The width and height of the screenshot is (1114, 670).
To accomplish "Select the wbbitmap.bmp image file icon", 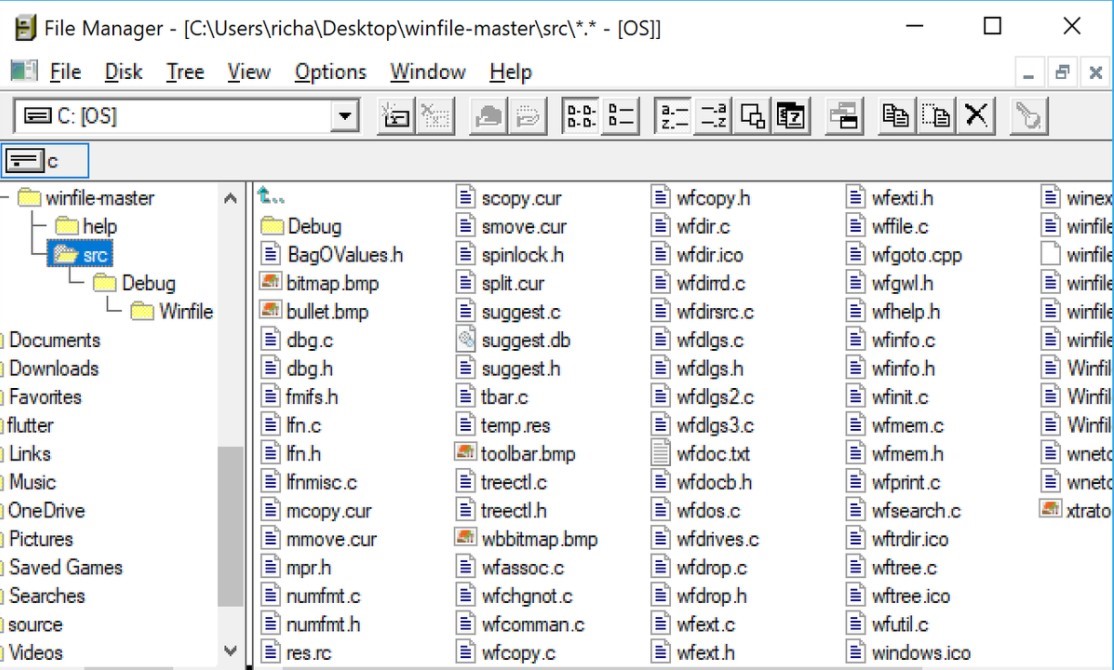I will pyautogui.click(x=465, y=538).
